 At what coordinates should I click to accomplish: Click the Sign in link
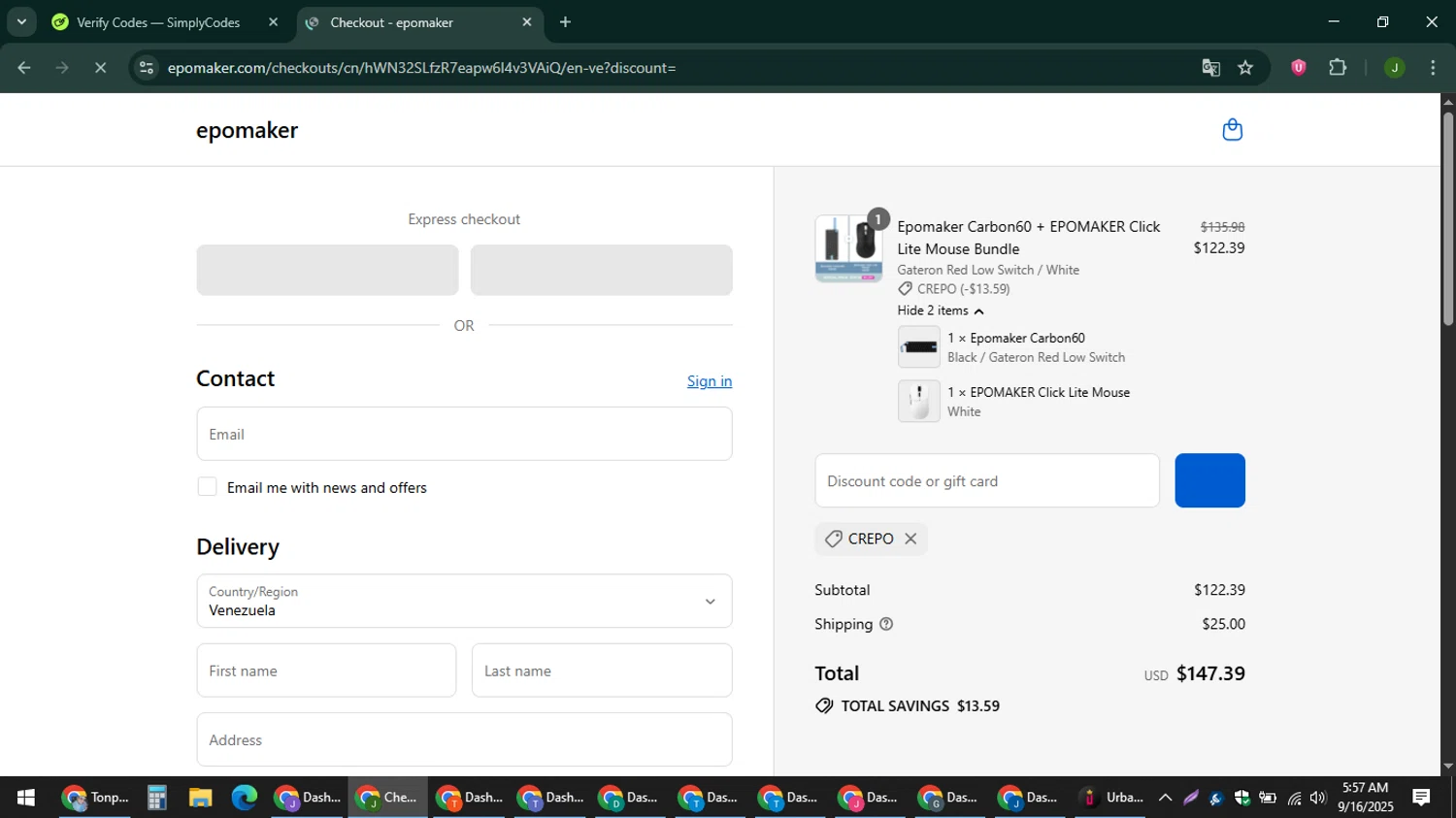point(710,381)
